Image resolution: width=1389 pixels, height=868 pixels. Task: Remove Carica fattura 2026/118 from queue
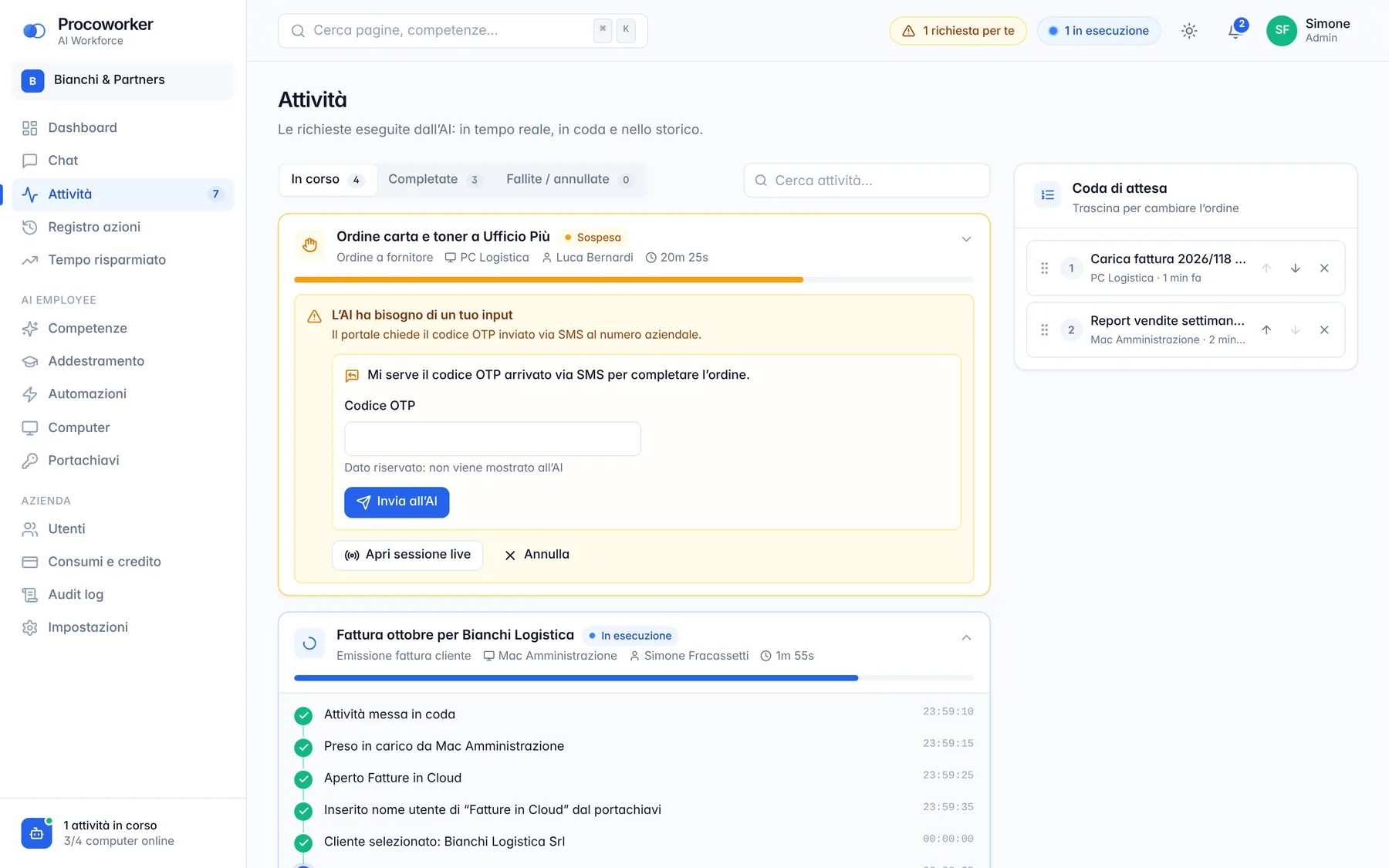(x=1324, y=269)
